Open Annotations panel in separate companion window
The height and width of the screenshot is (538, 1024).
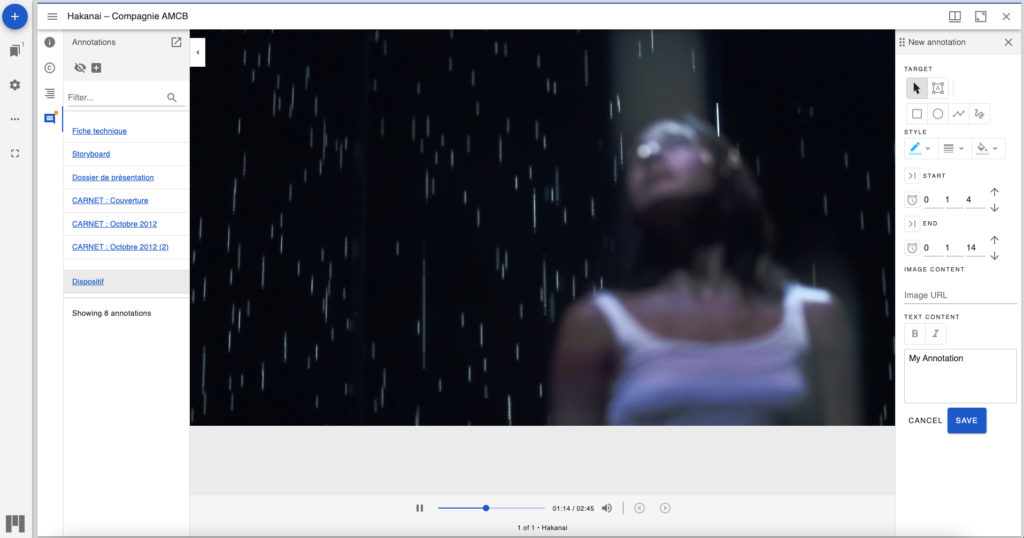176,42
